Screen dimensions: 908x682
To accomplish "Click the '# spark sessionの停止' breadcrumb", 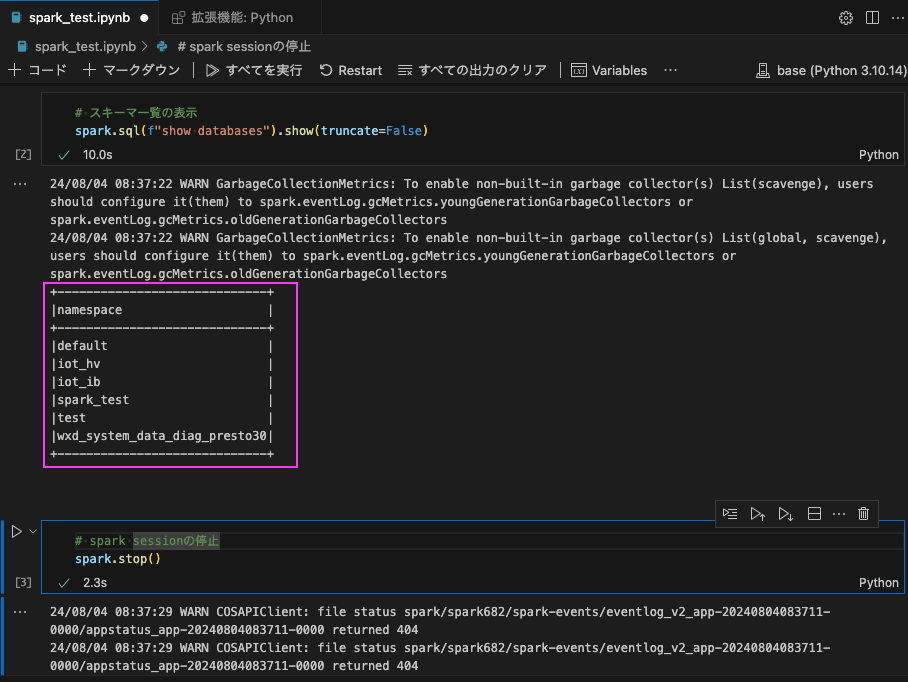I will (244, 46).
